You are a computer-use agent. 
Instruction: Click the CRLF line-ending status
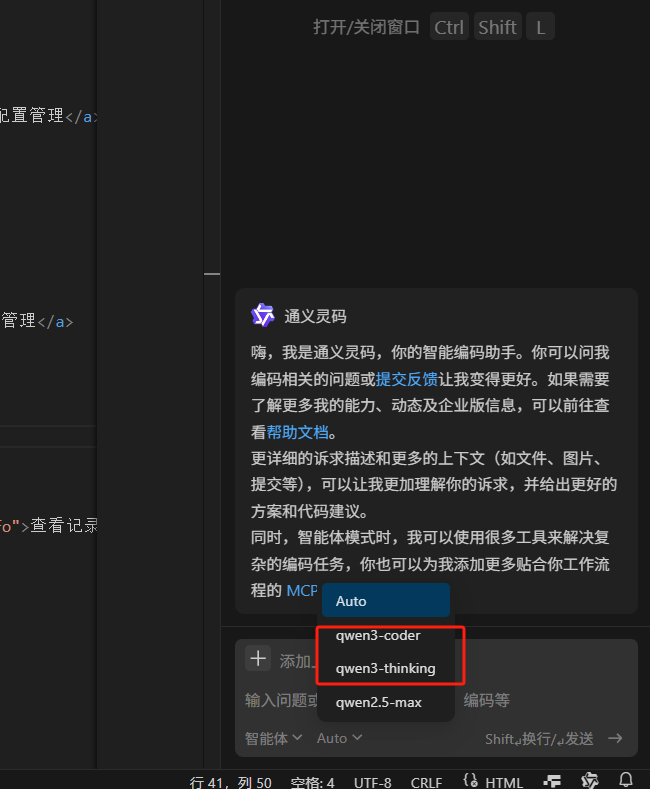[x=426, y=782]
